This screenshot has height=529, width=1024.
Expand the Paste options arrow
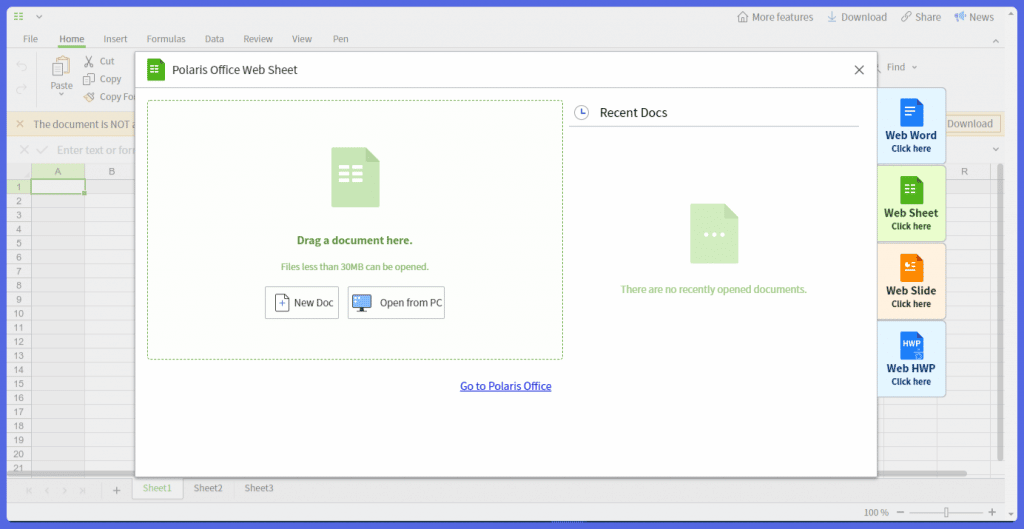point(61,95)
